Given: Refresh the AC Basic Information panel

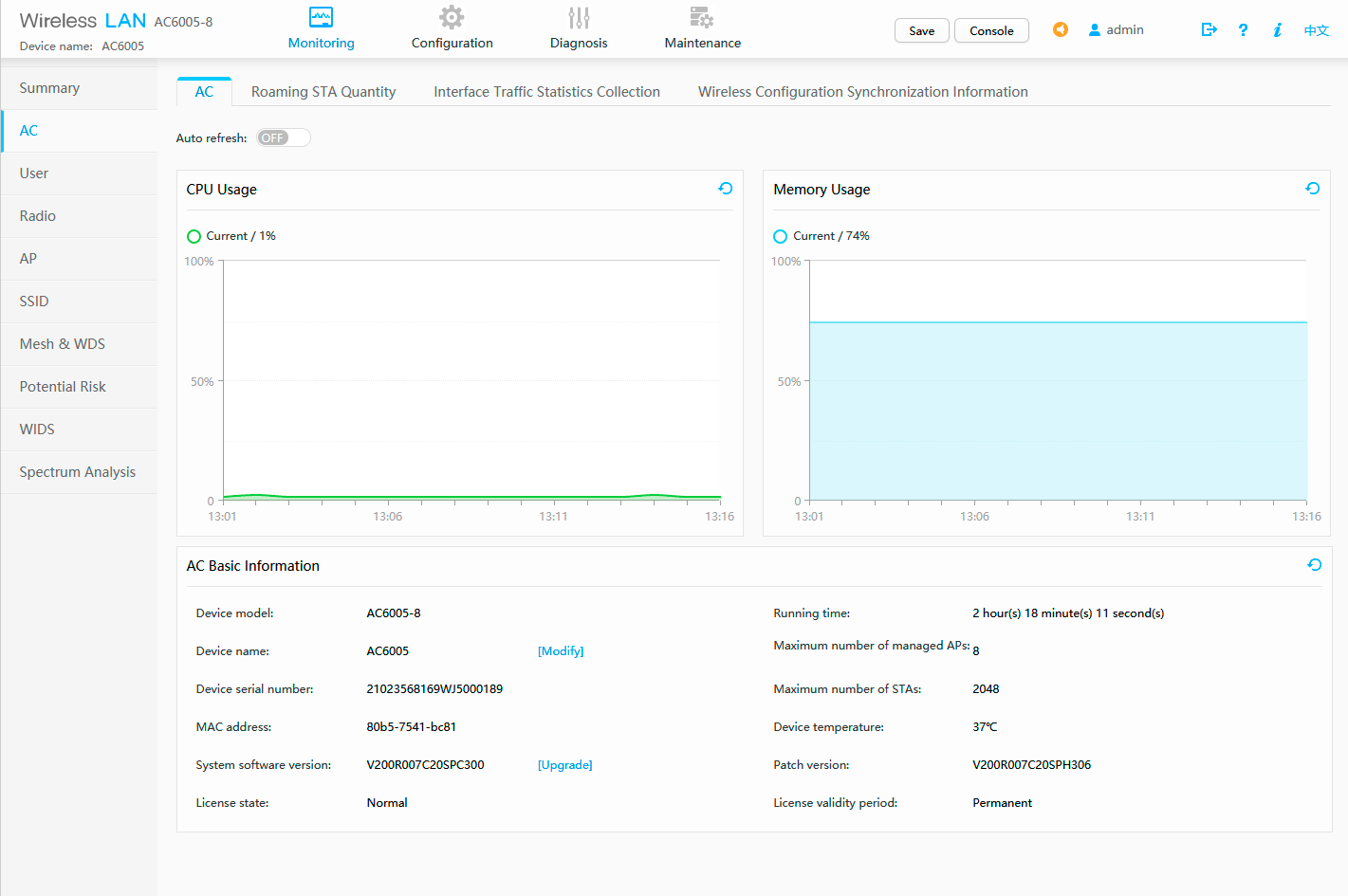Looking at the screenshot, I should coord(1314,565).
